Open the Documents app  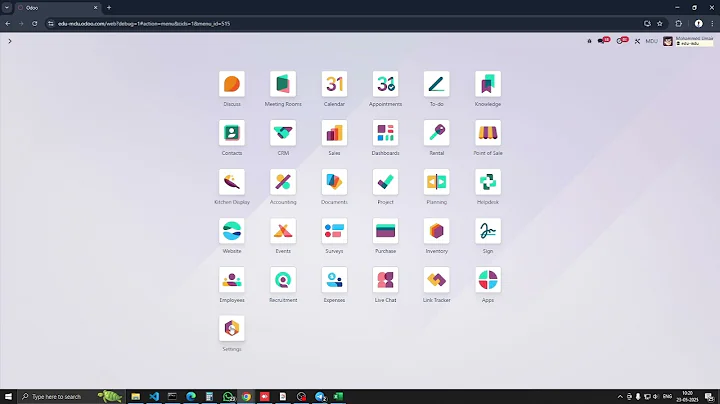pyautogui.click(x=334, y=182)
